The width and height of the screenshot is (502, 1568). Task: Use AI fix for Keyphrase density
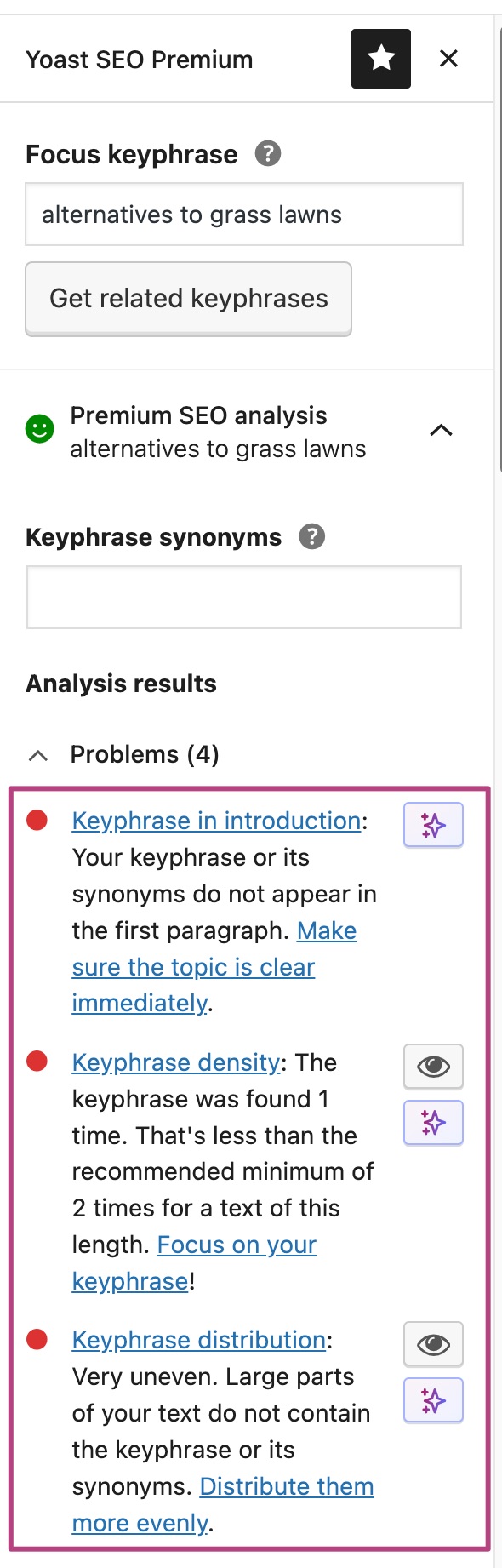tap(433, 1123)
